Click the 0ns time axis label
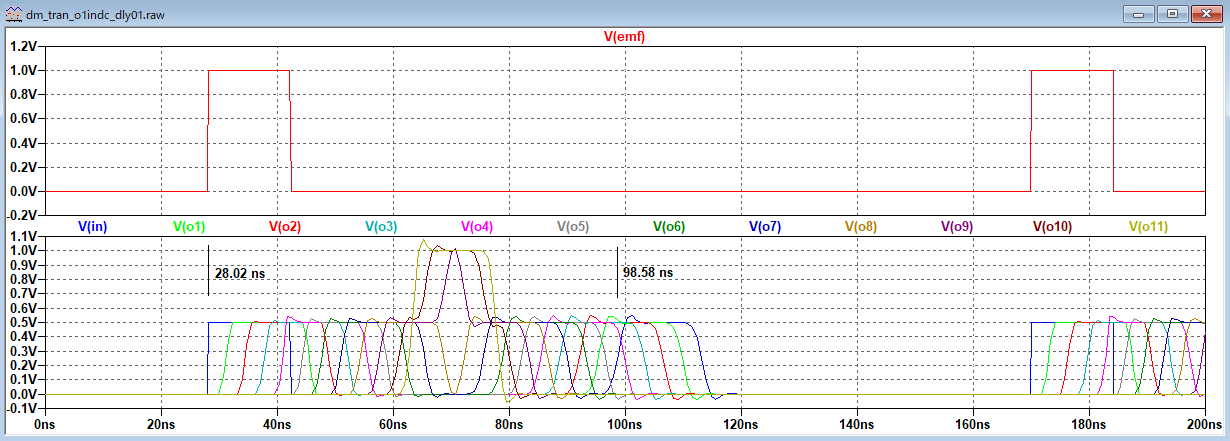 click(44, 424)
